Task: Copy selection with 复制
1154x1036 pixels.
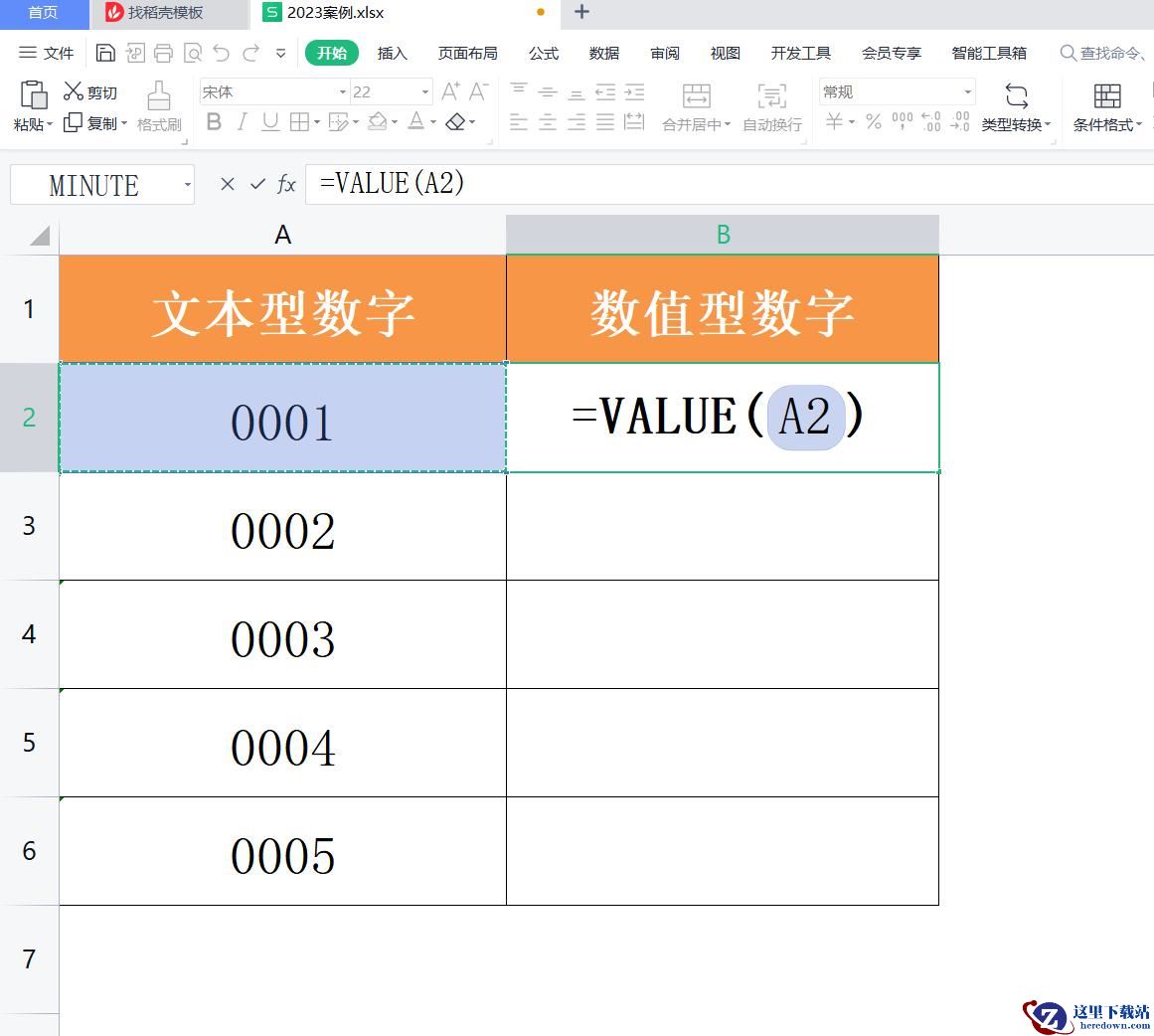Action: coord(90,123)
